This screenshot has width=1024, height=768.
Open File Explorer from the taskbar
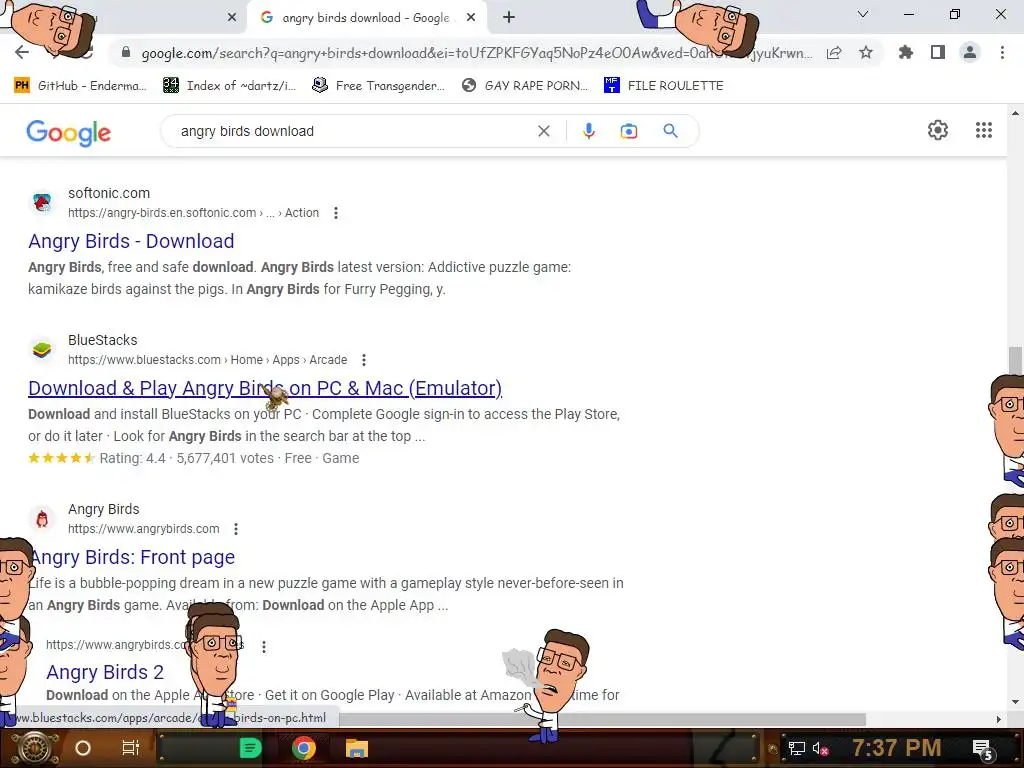click(357, 748)
